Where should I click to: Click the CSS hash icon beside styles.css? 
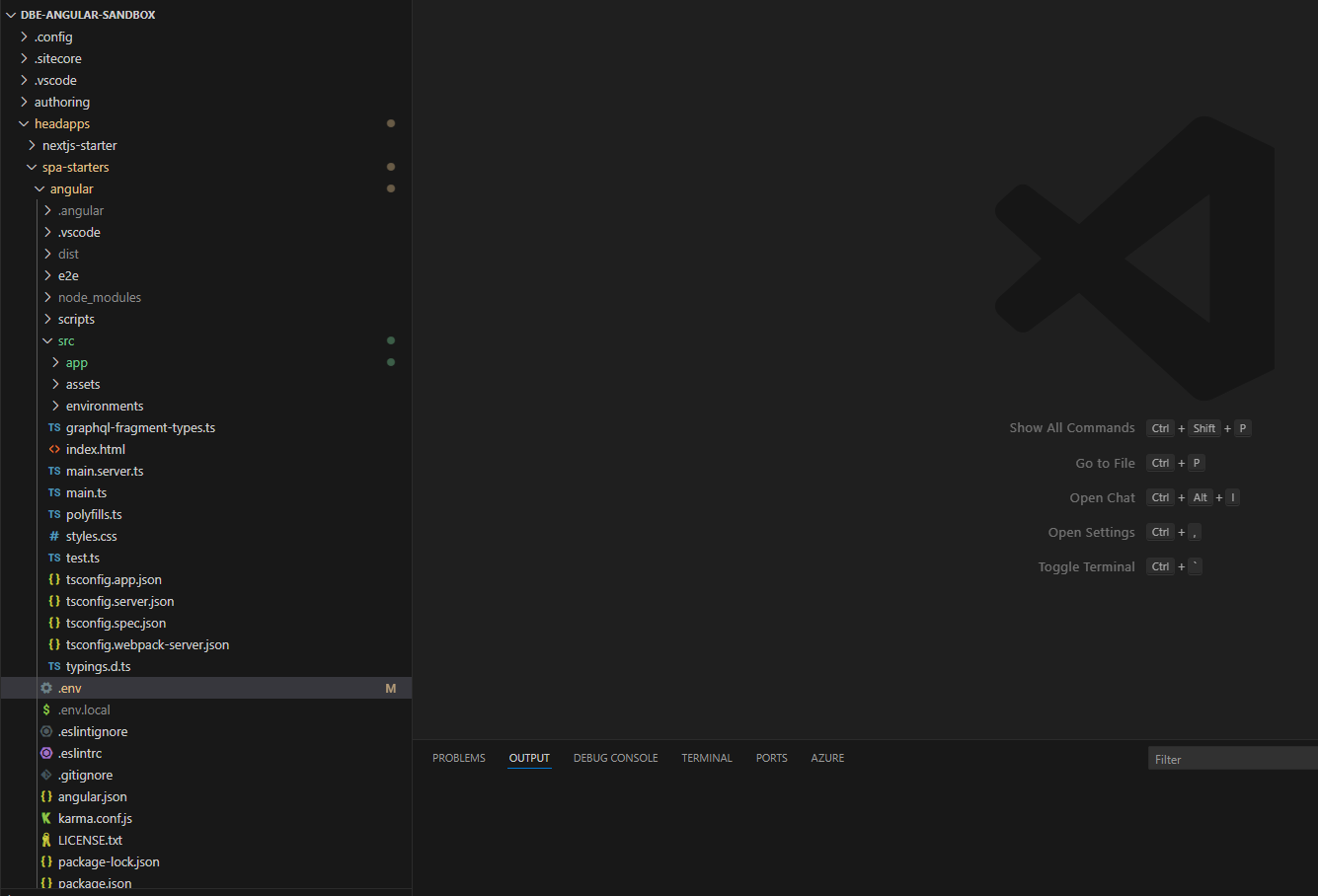pos(54,536)
